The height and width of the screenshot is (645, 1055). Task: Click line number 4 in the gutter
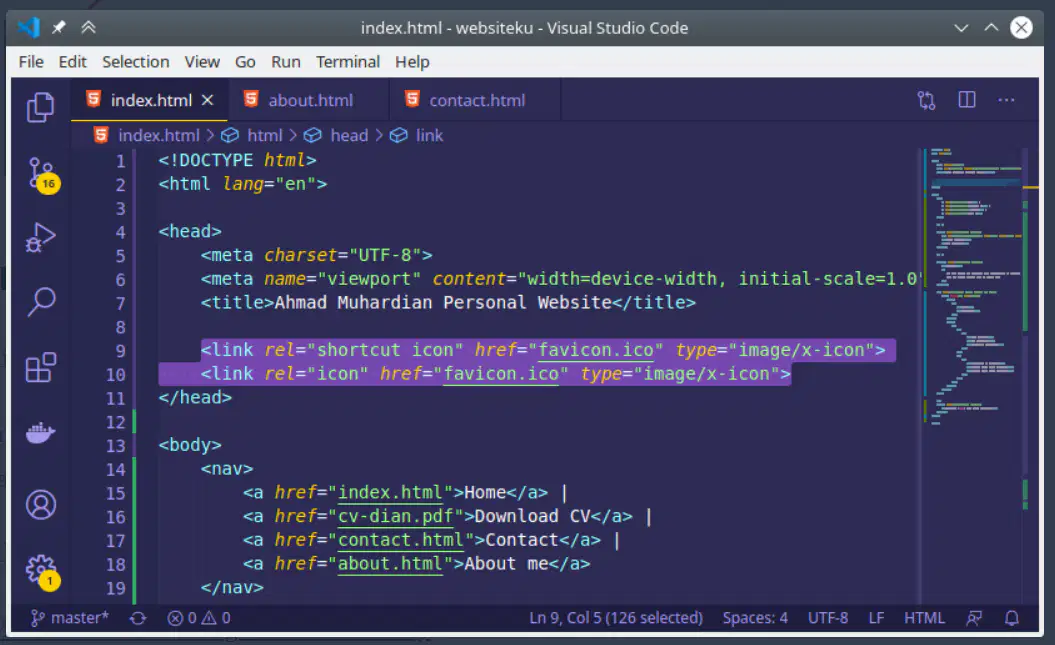120,232
